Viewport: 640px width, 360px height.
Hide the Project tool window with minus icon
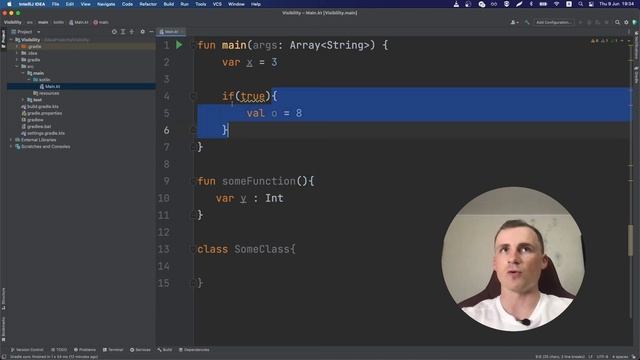pyautogui.click(x=151, y=31)
